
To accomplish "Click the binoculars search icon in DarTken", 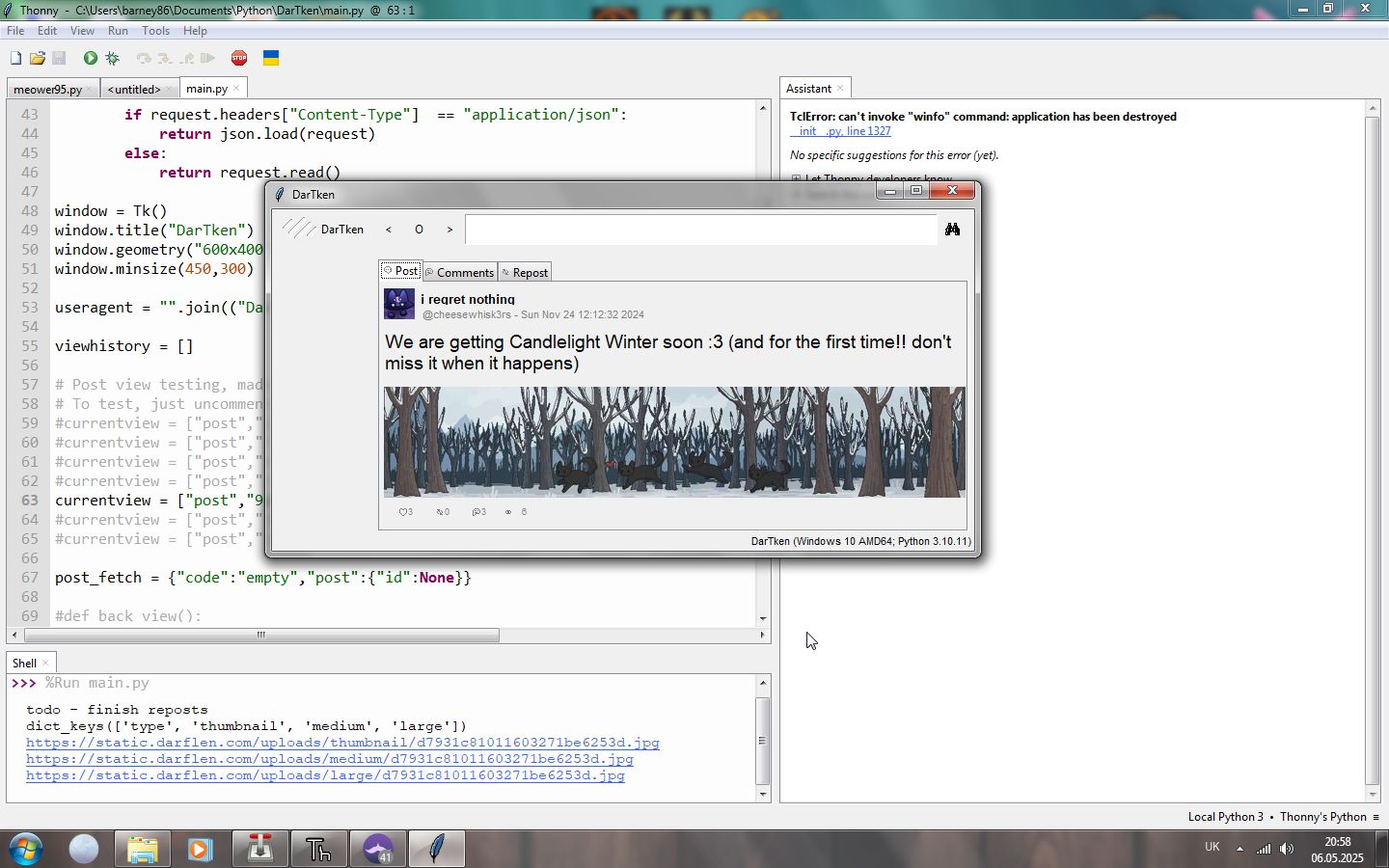I will [x=953, y=230].
